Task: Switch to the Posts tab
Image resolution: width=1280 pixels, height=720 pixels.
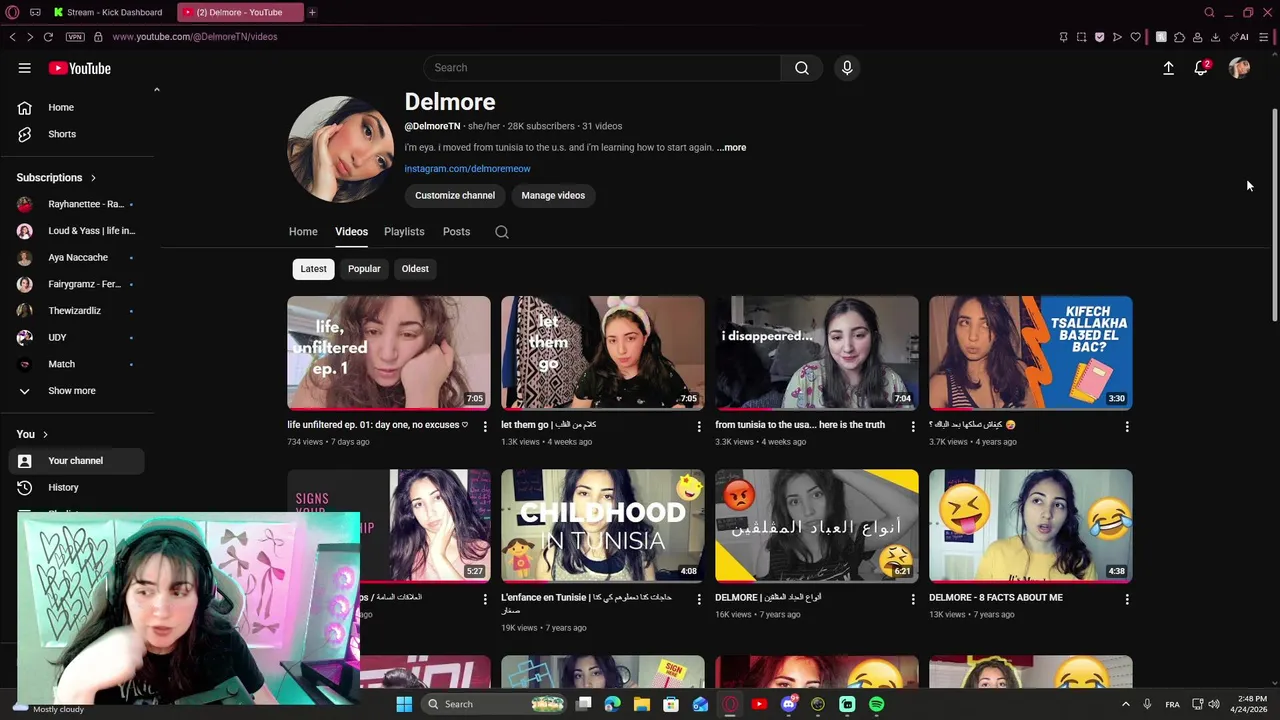Action: 456,232
